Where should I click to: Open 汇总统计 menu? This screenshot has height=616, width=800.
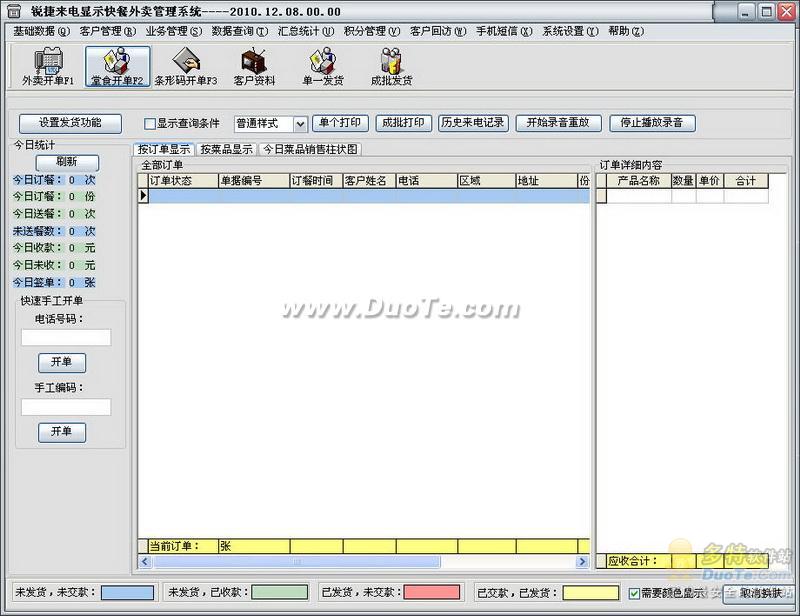pos(306,31)
